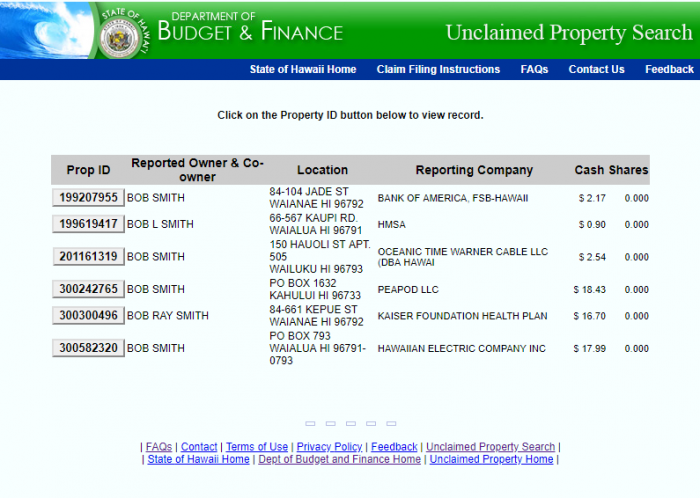Click the $ 17.99 cash amount

[x=589, y=349]
